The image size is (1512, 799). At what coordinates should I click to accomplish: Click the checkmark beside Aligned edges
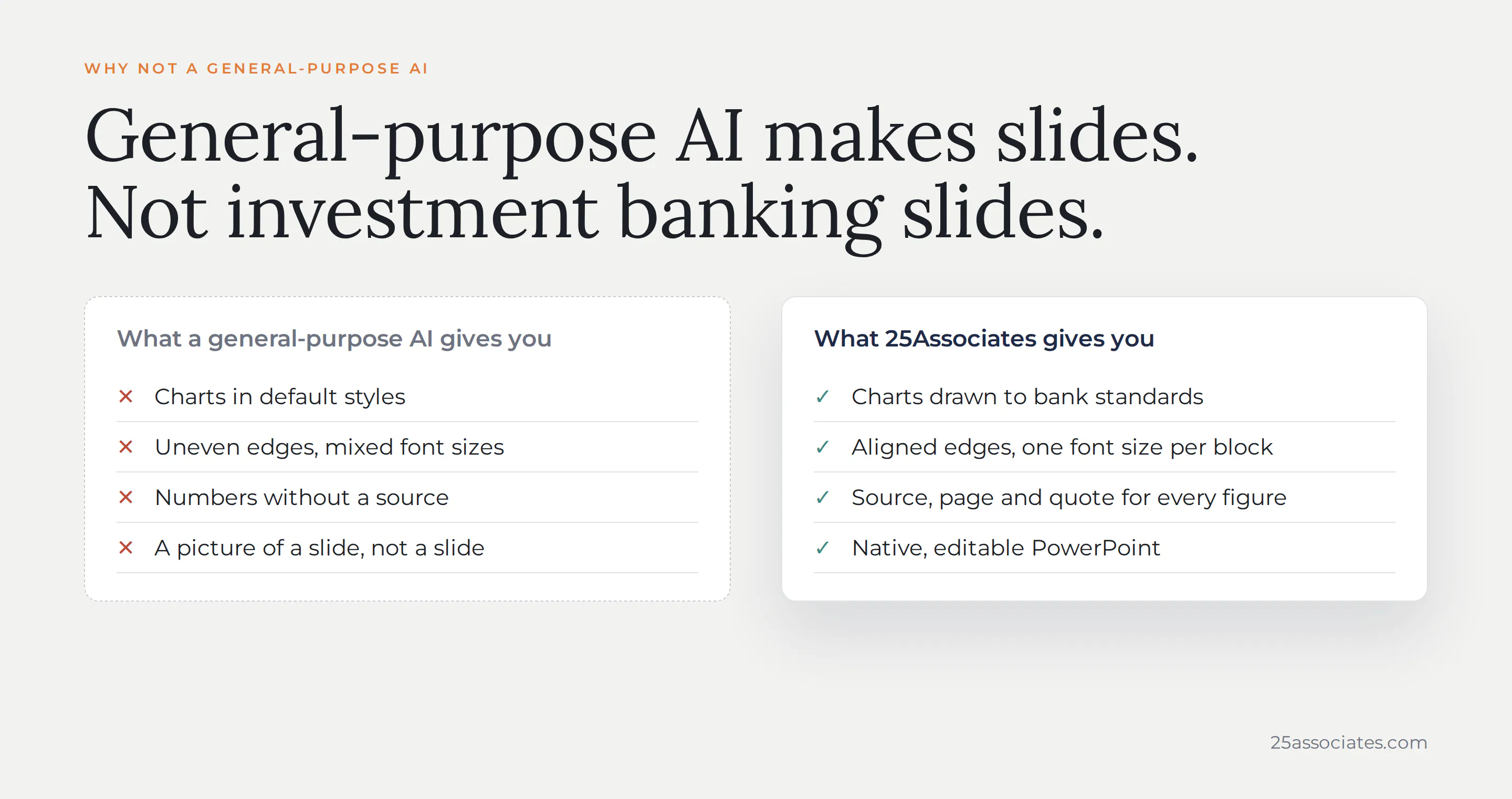tap(823, 447)
